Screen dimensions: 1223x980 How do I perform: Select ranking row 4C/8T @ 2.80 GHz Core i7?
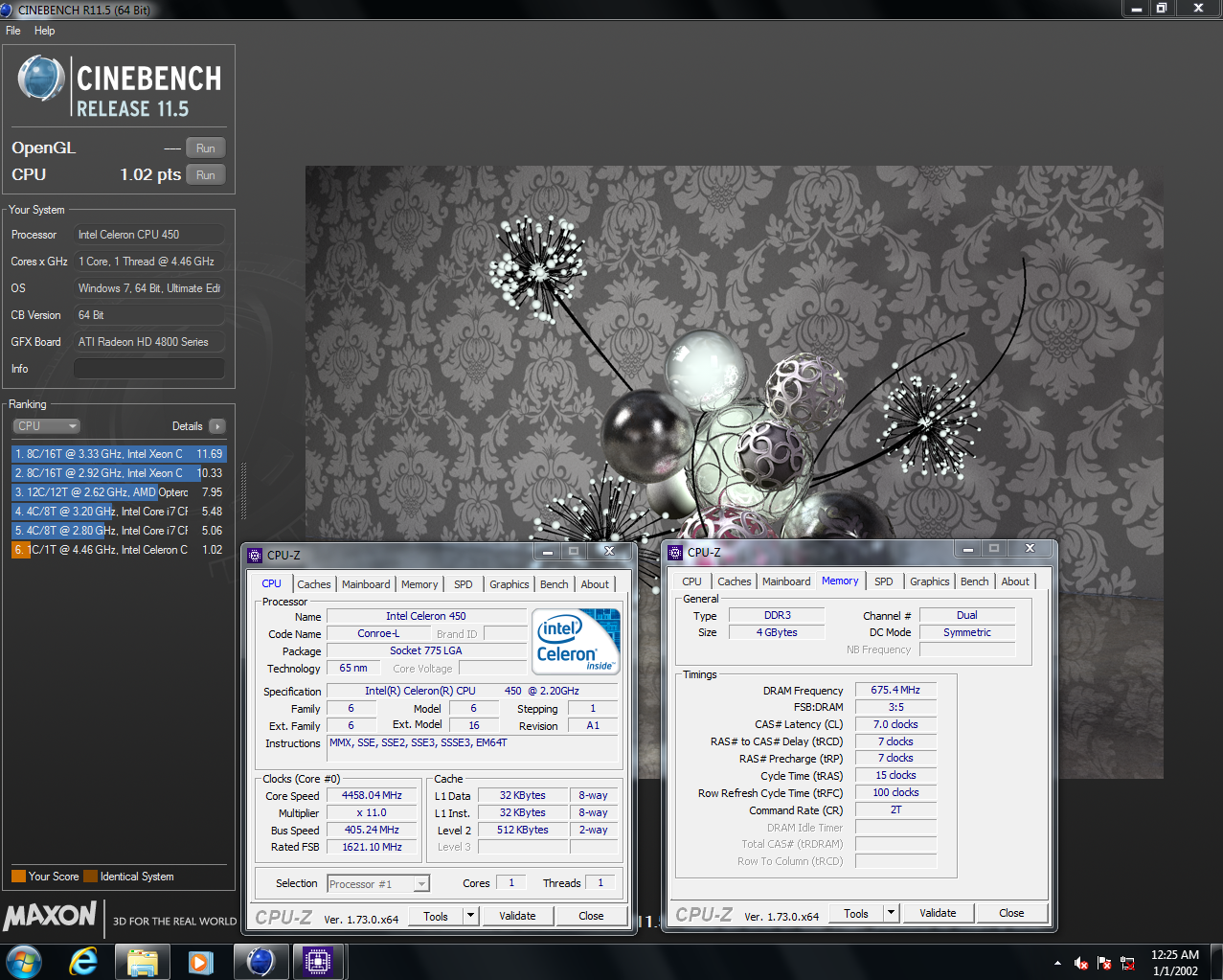(119, 531)
